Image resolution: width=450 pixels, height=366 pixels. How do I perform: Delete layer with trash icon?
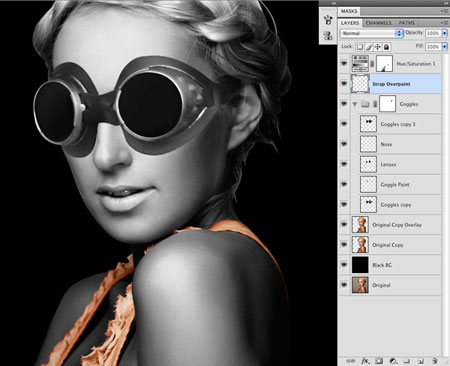coord(434,361)
